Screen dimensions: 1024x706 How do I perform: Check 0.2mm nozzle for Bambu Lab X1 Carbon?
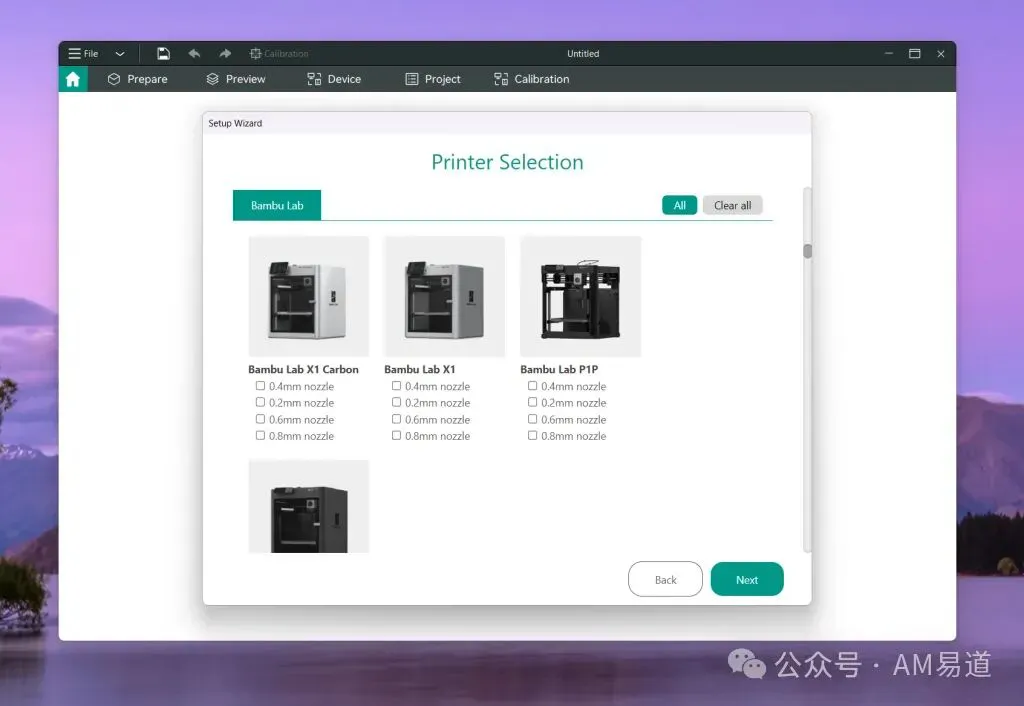point(260,402)
